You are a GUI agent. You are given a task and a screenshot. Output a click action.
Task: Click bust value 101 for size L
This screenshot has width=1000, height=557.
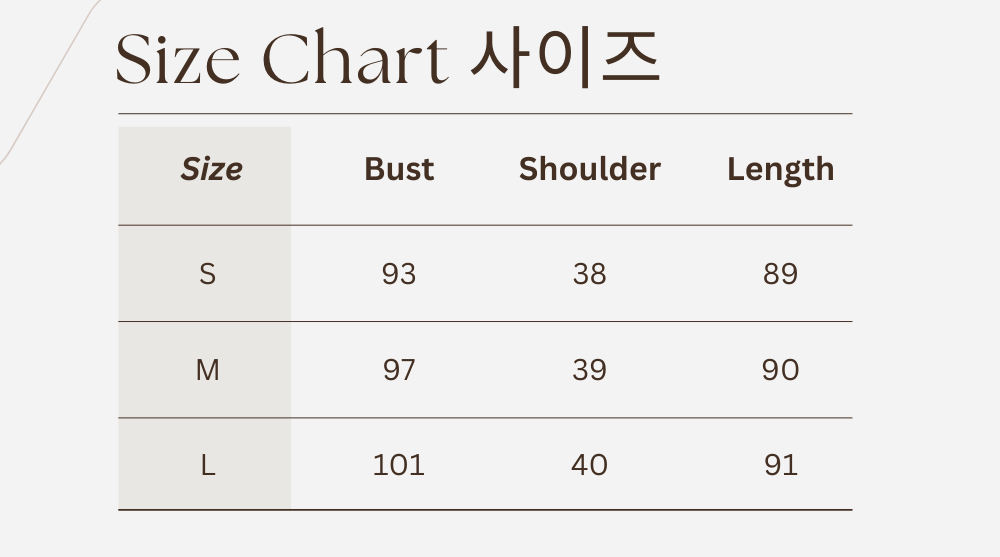point(399,465)
